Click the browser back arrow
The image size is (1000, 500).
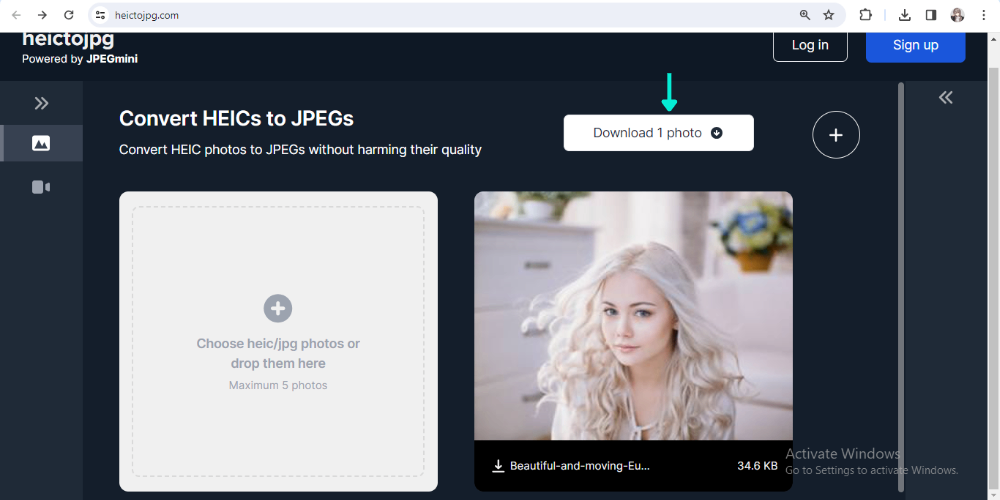point(16,15)
